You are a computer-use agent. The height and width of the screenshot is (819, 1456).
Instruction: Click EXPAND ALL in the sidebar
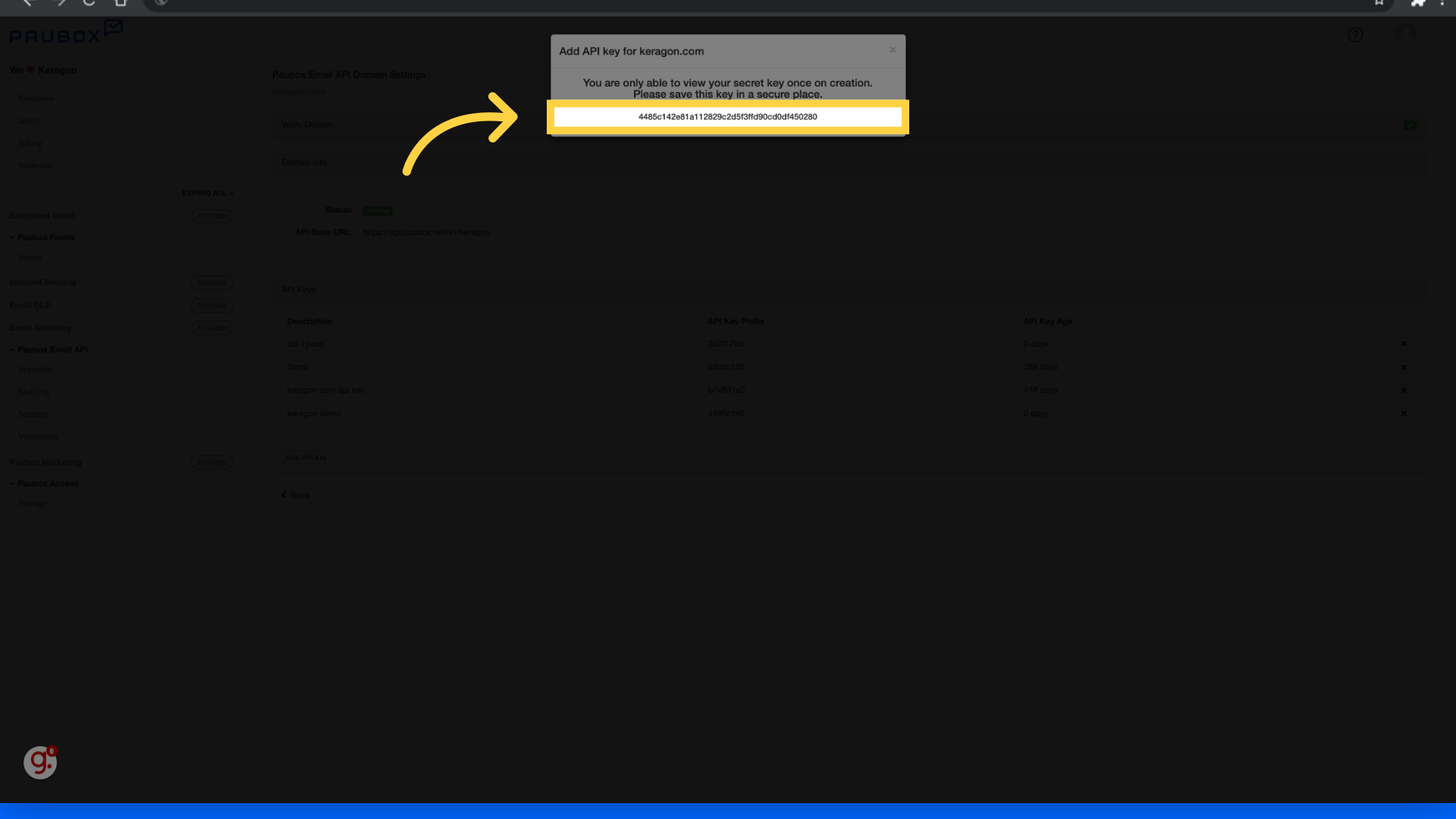(207, 193)
